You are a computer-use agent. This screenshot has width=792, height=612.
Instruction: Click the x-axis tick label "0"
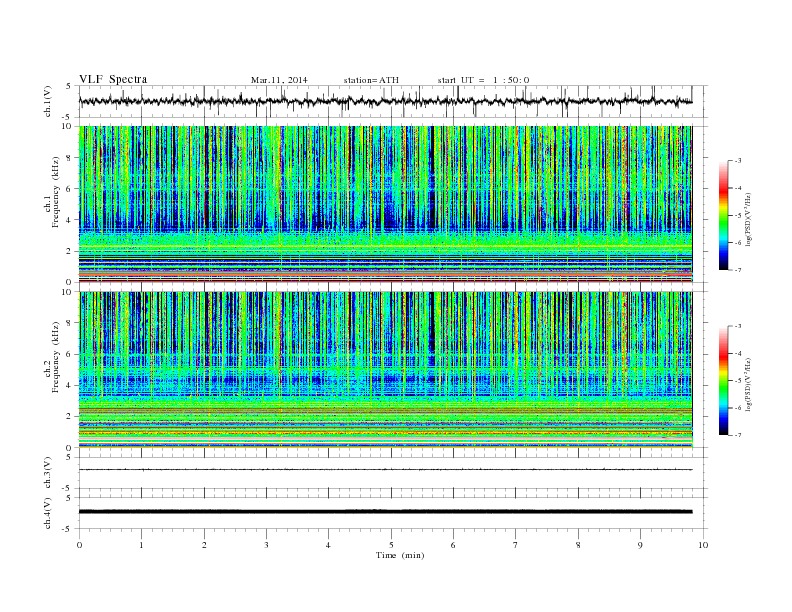(79, 545)
